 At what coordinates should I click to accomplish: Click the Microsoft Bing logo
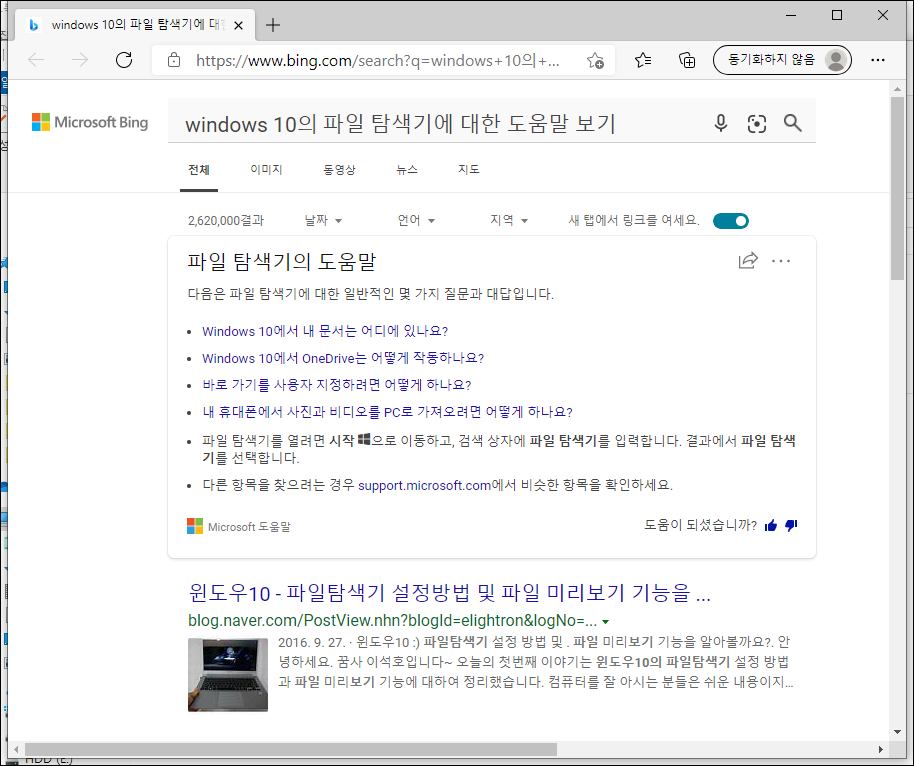(x=90, y=122)
